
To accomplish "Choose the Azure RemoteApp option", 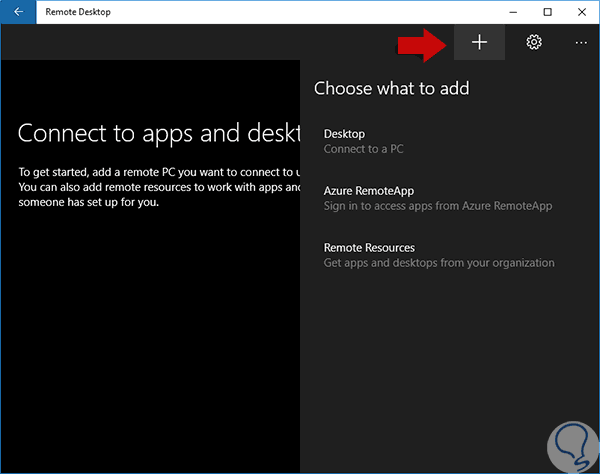I will (369, 191).
